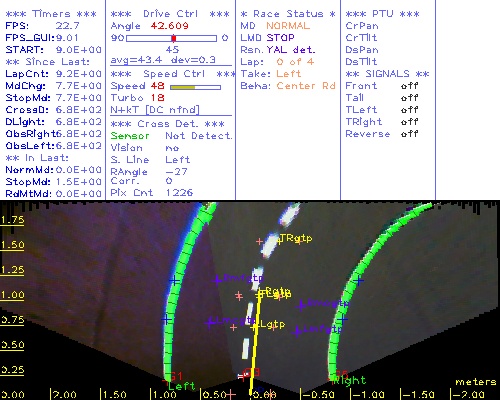Click the red steering angle slider marker
This screenshot has height=400, width=500.
tap(174, 38)
